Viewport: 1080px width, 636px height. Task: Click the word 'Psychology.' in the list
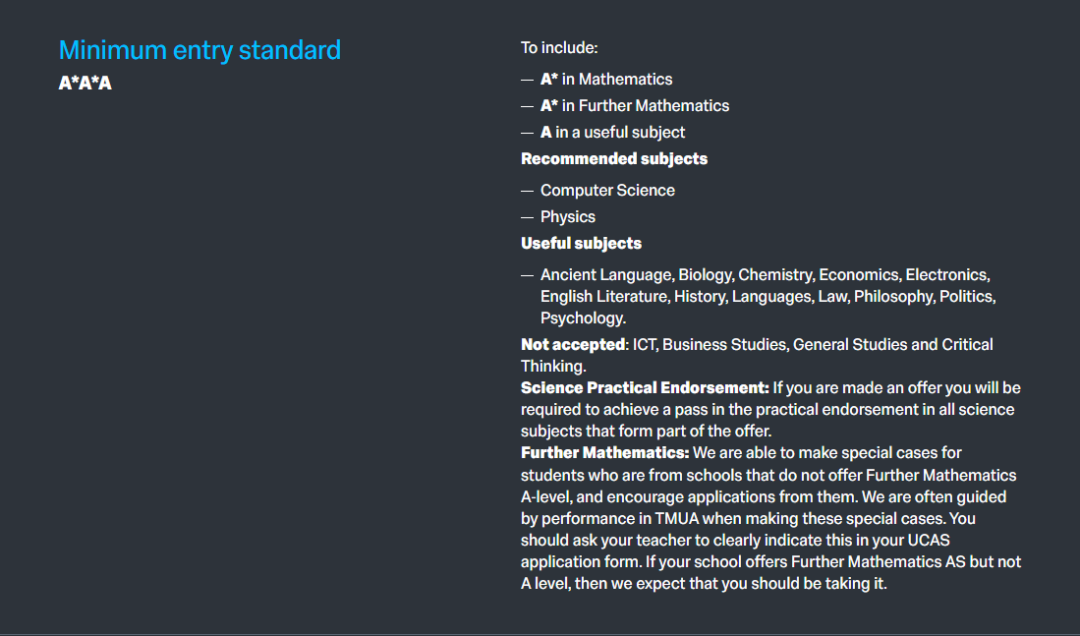point(583,318)
